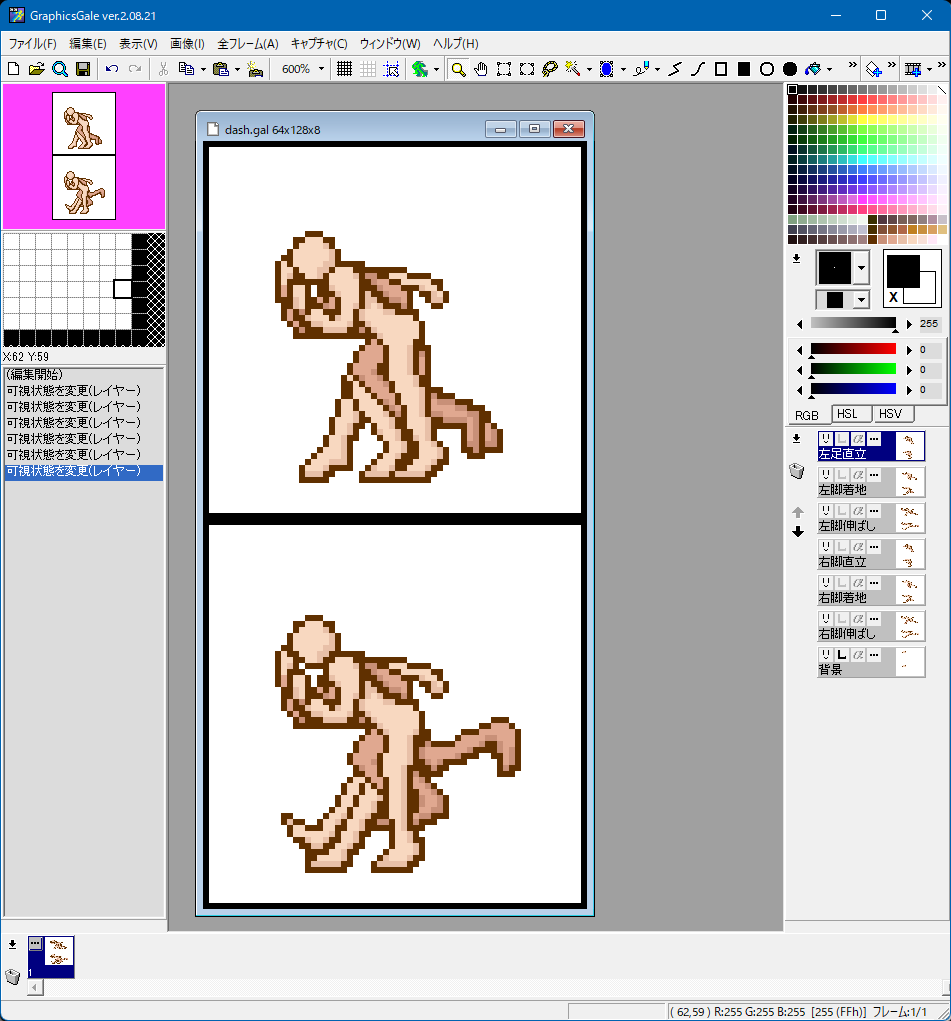Click the Redo arrow icon
The width and height of the screenshot is (951, 1021).
135,69
